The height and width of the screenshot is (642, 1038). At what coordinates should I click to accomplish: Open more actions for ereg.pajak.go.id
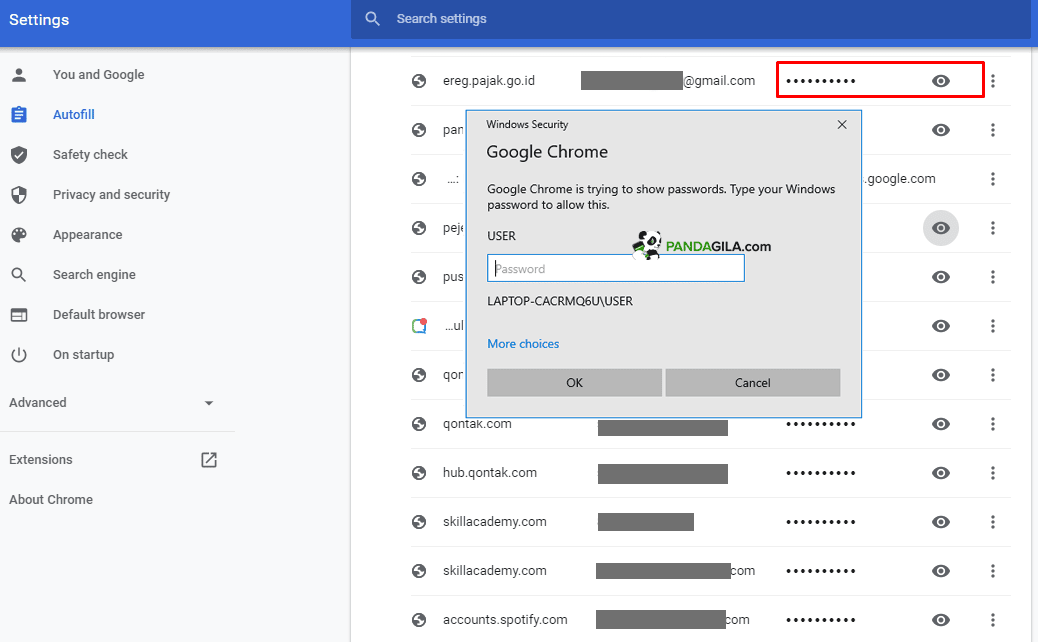(x=992, y=81)
